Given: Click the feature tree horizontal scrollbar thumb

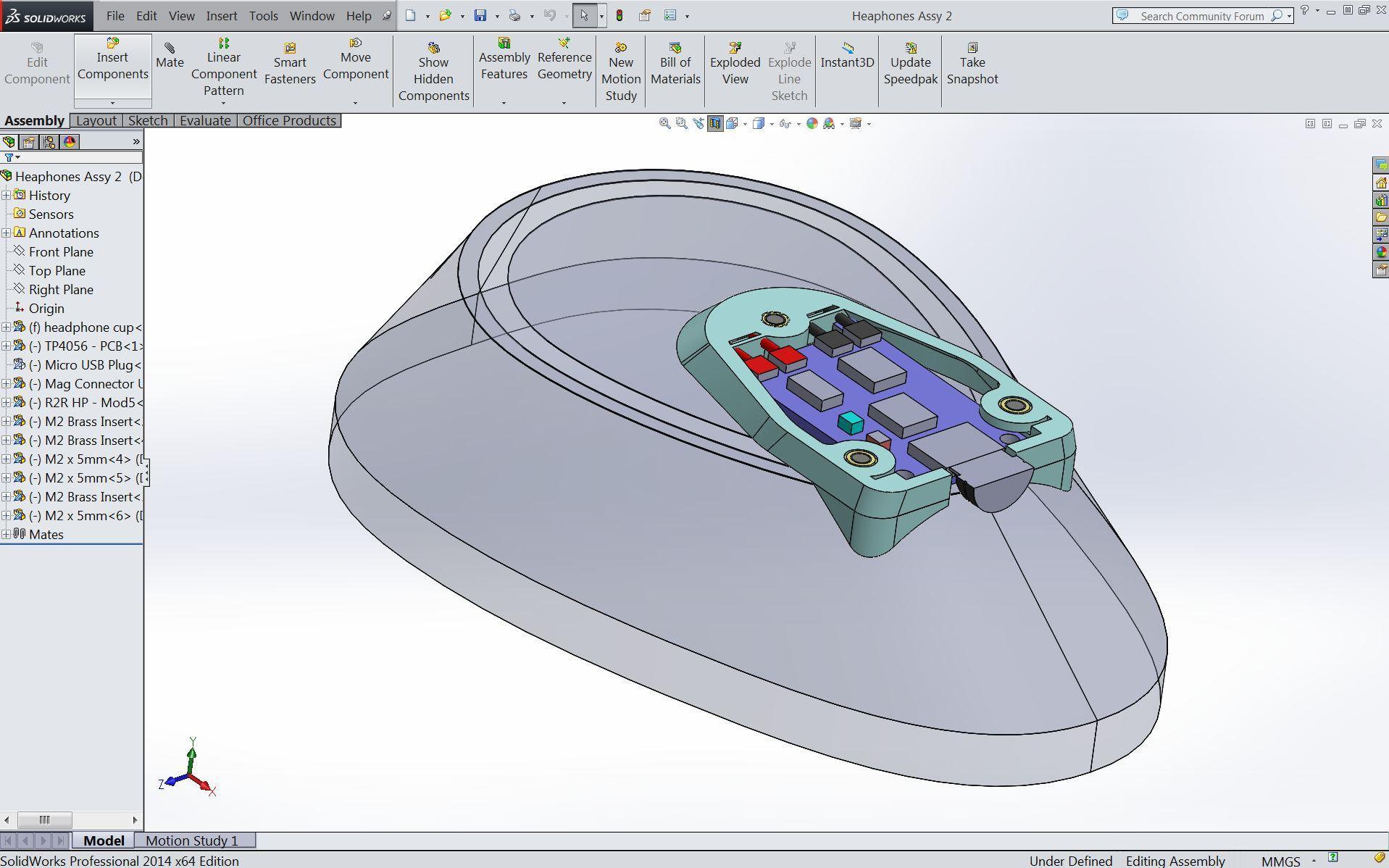Looking at the screenshot, I should (x=44, y=819).
